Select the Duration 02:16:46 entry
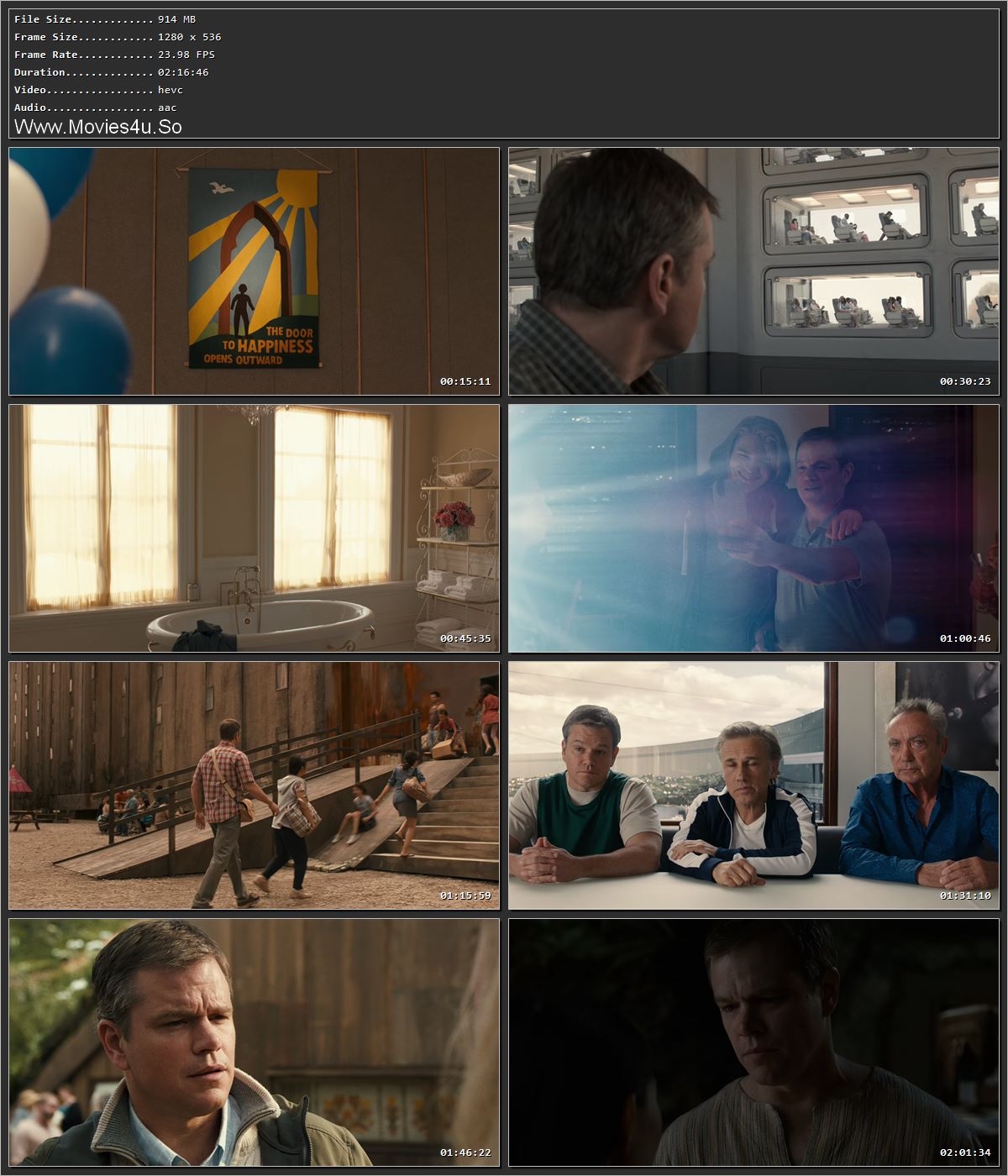The height and width of the screenshot is (1176, 1008). click(111, 72)
